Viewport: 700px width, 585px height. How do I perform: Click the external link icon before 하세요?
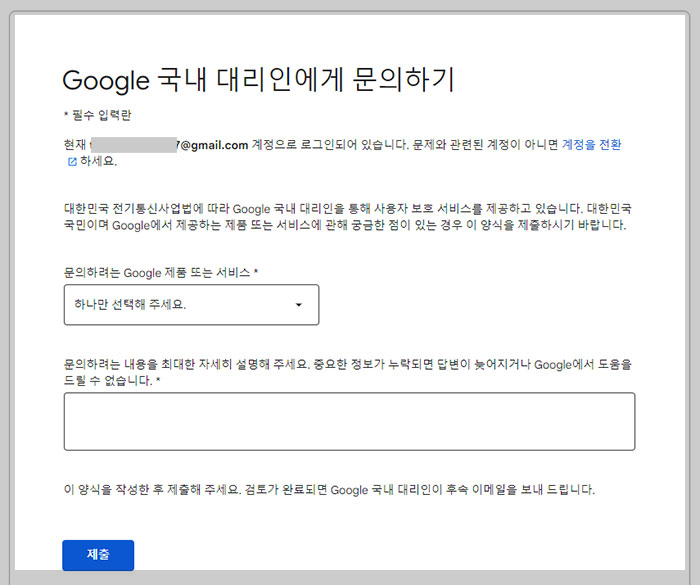click(x=72, y=162)
